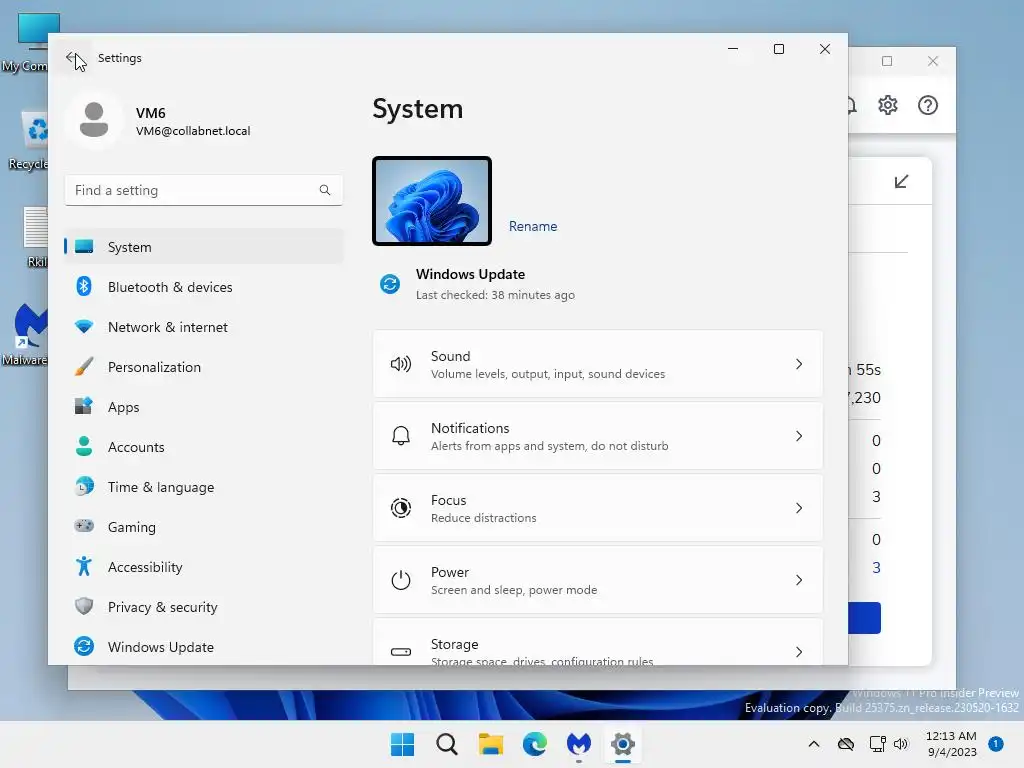Click the volume speaker tray icon
This screenshot has width=1024, height=768.
901,744
